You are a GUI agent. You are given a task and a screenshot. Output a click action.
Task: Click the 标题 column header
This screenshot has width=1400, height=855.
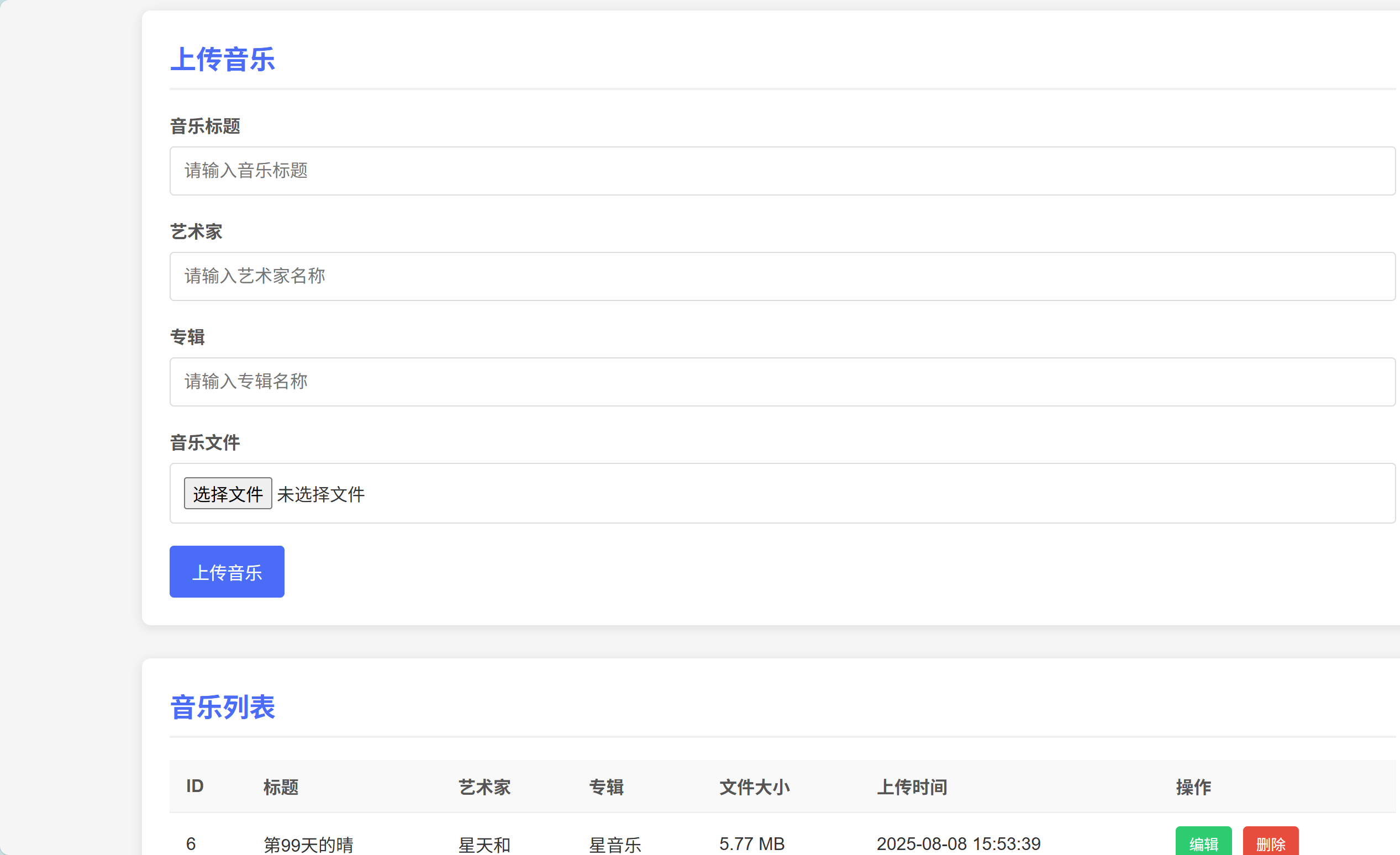(x=281, y=787)
